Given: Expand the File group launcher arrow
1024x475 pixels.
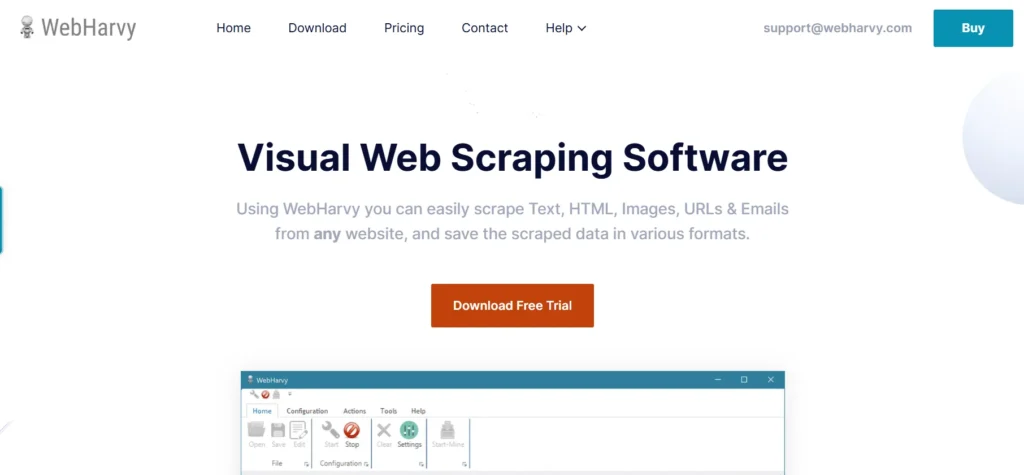Looking at the screenshot, I should click(x=306, y=465).
